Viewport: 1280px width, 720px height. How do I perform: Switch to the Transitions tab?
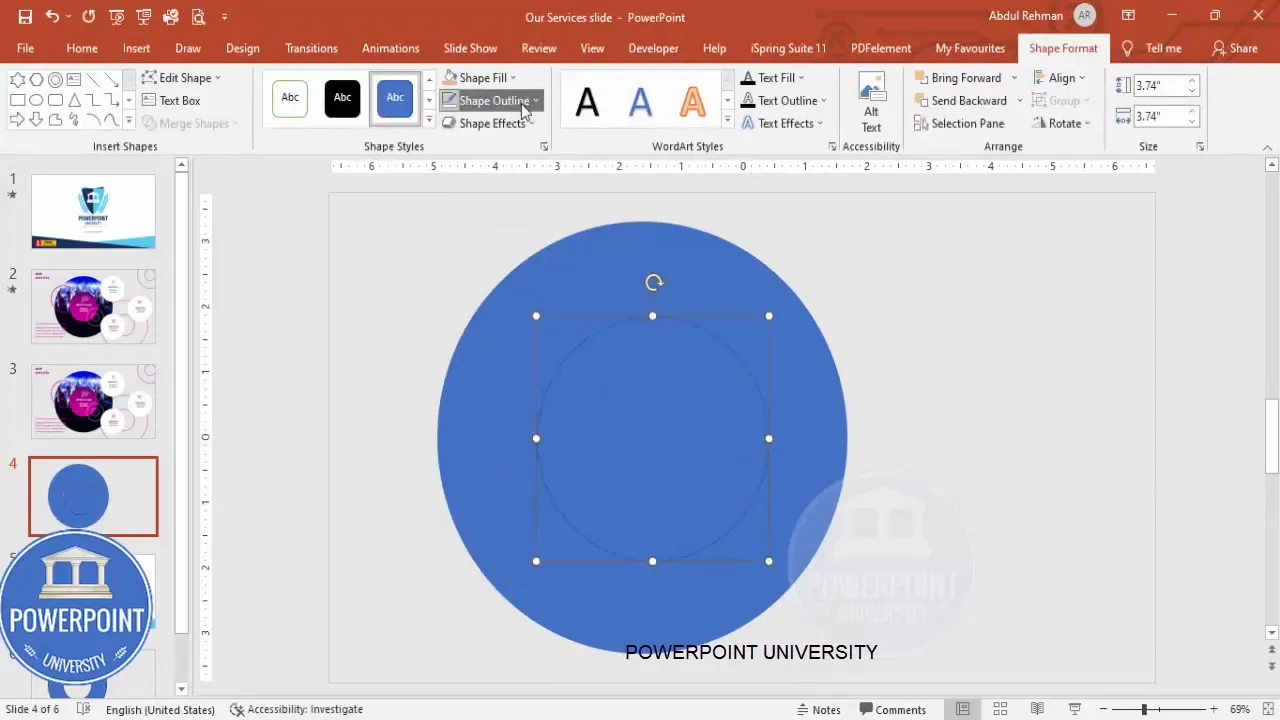(x=311, y=48)
